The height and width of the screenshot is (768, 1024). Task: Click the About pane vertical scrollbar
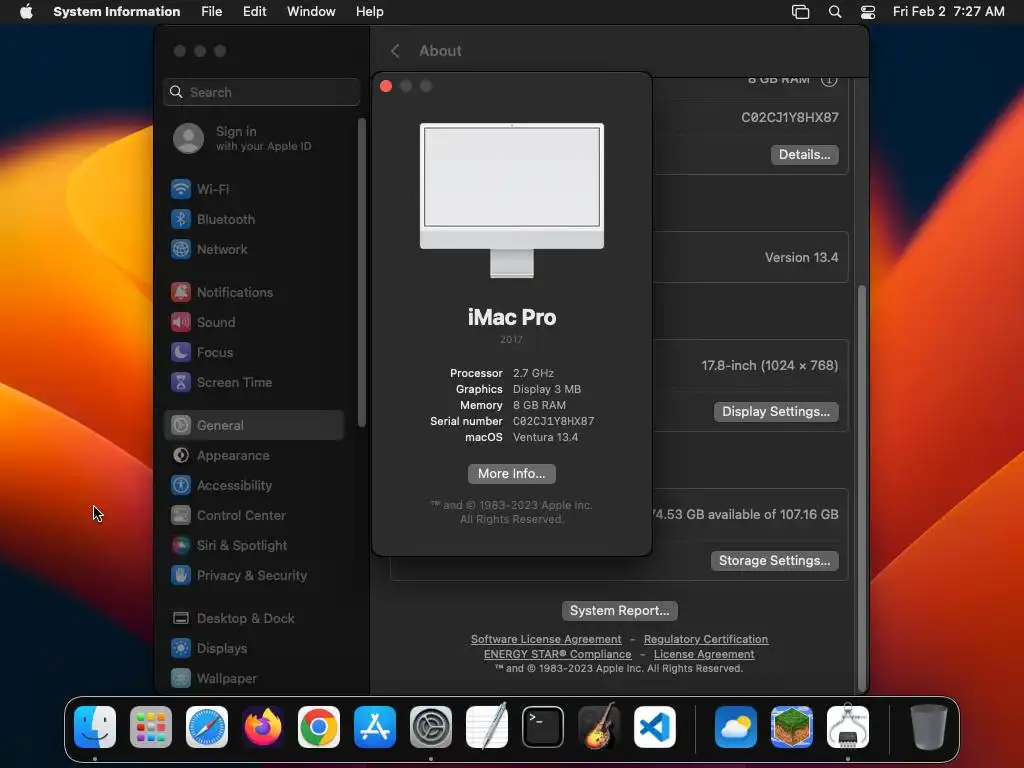coord(861,487)
